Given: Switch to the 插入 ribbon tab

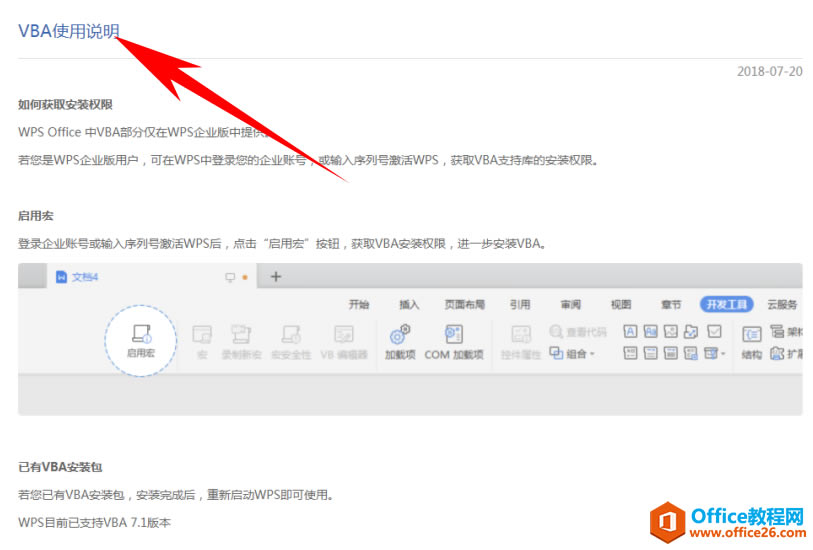Looking at the screenshot, I should 409,304.
